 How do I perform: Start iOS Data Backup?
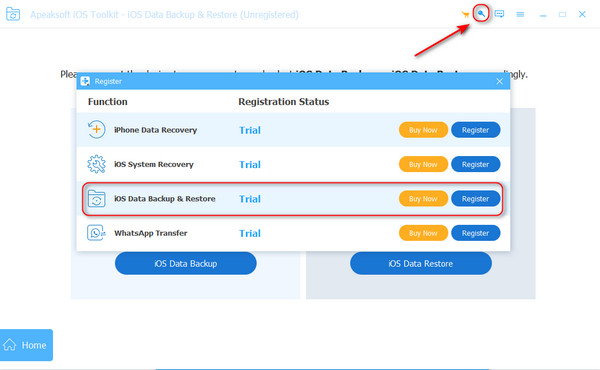pyautogui.click(x=186, y=263)
